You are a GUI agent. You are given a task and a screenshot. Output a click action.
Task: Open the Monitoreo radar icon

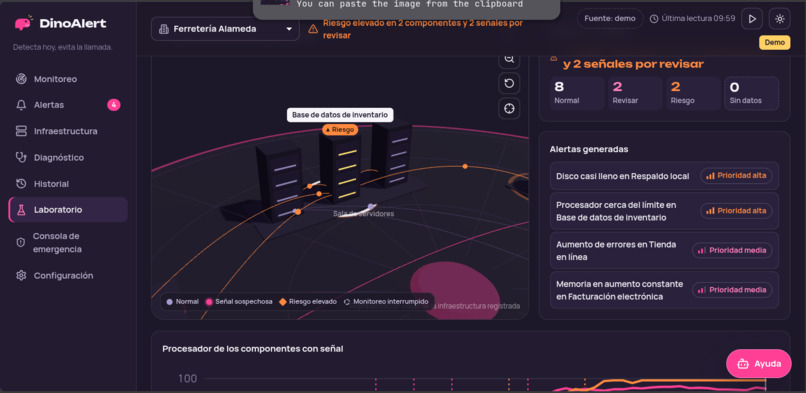point(21,79)
